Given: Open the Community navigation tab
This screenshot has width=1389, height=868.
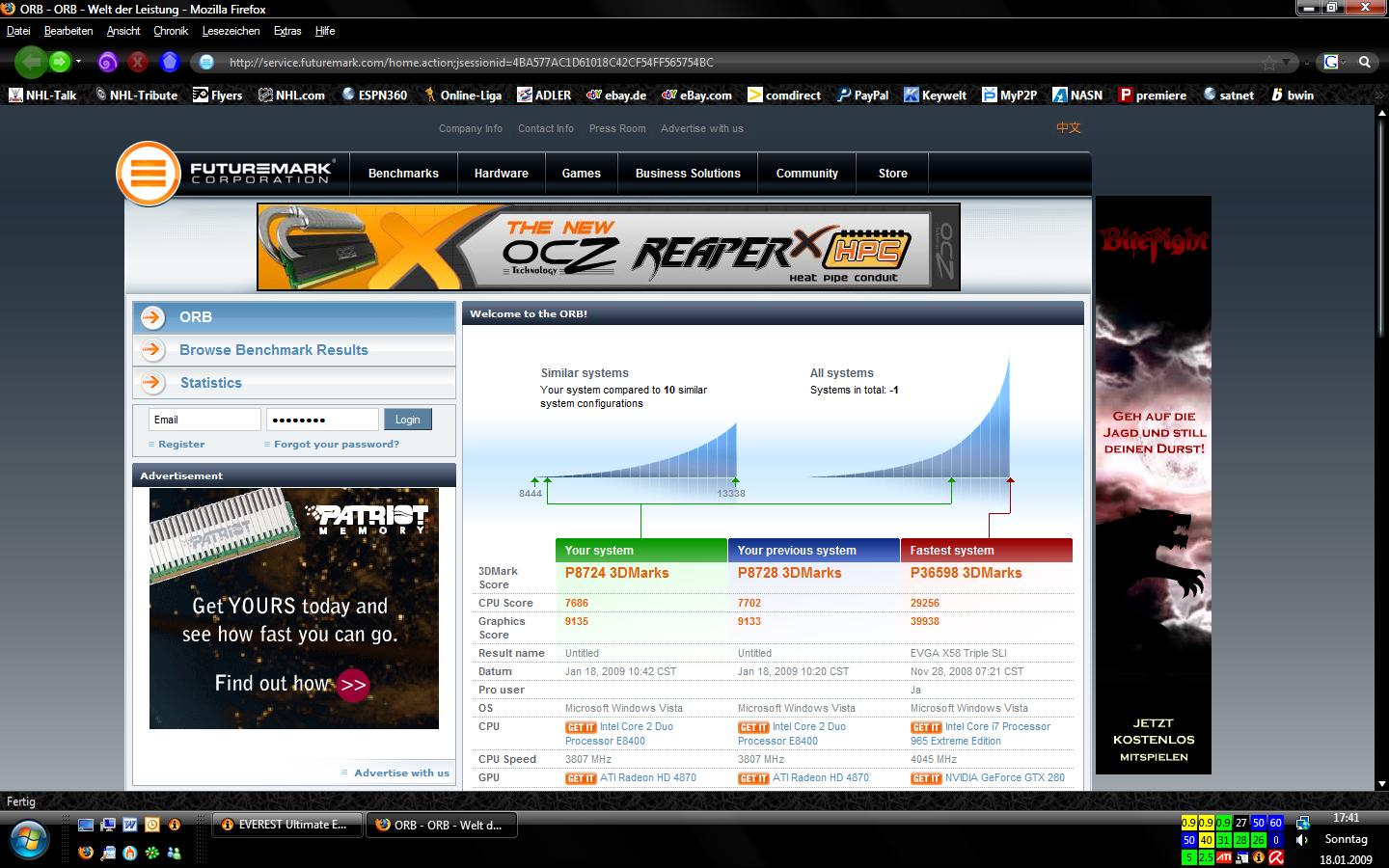Looking at the screenshot, I should [x=807, y=174].
